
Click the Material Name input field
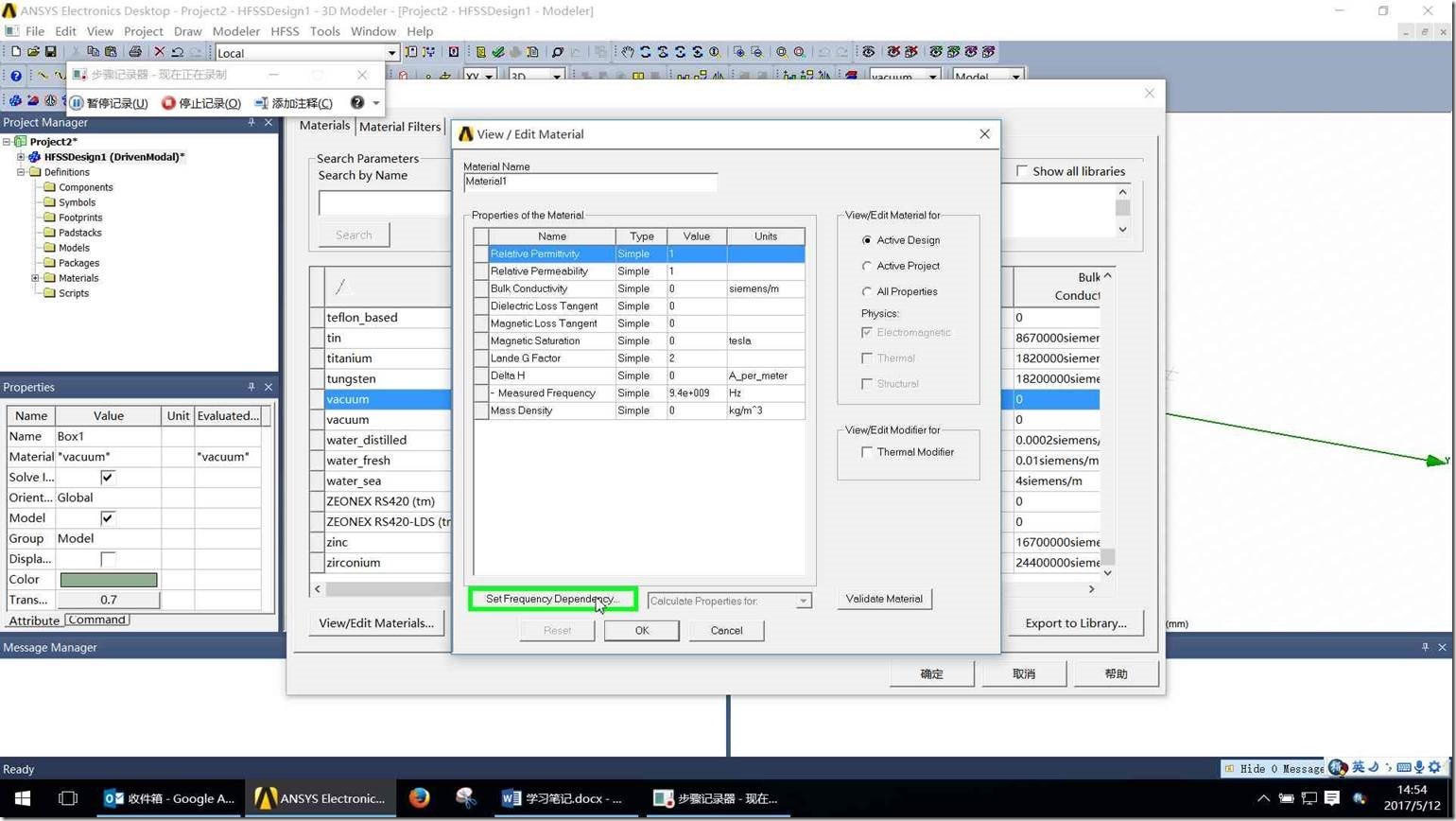pos(590,182)
